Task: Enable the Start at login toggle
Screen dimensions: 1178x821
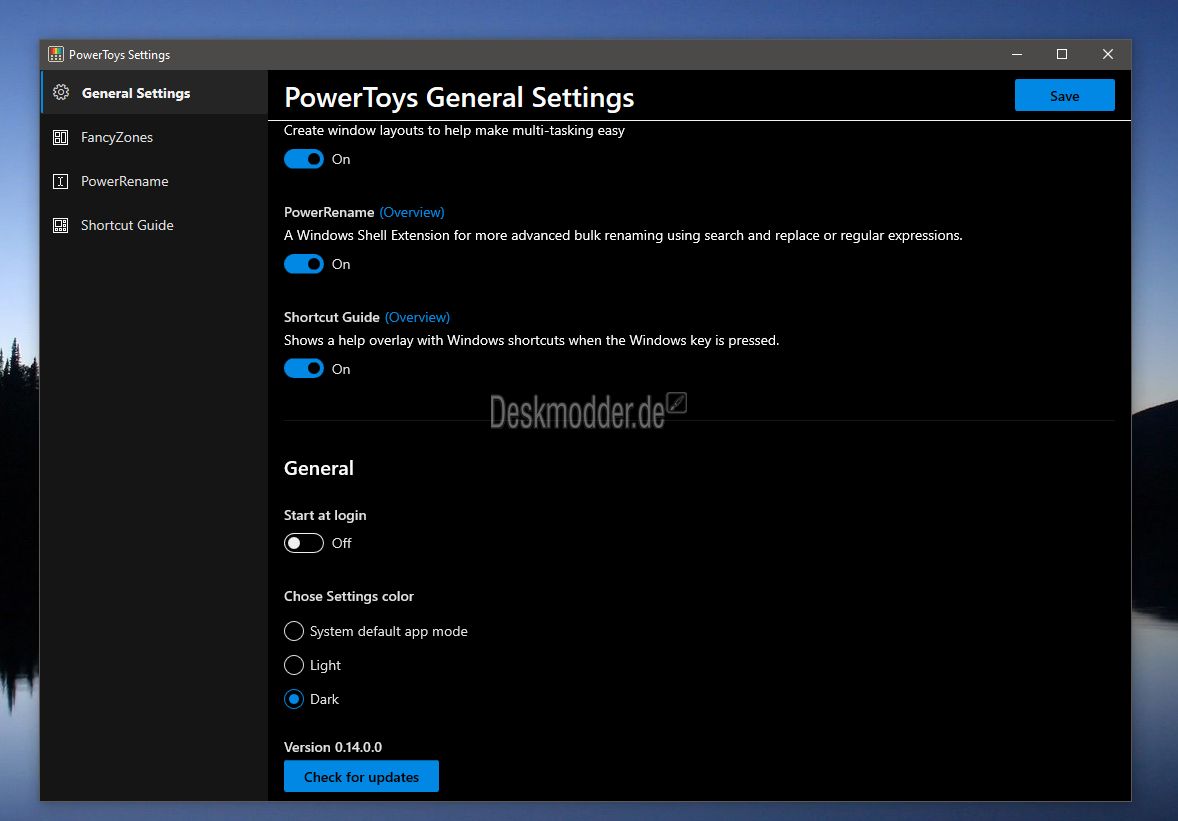Action: (304, 543)
